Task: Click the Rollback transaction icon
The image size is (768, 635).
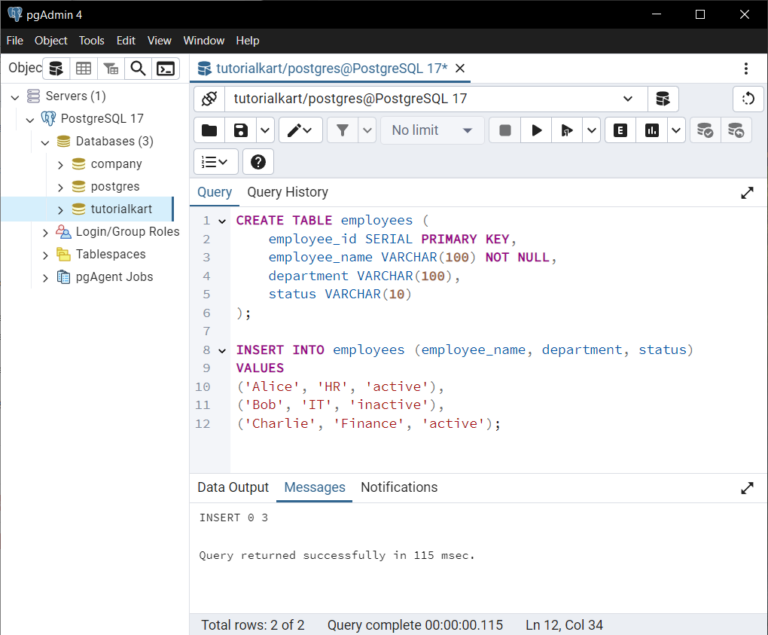Action: [x=736, y=130]
